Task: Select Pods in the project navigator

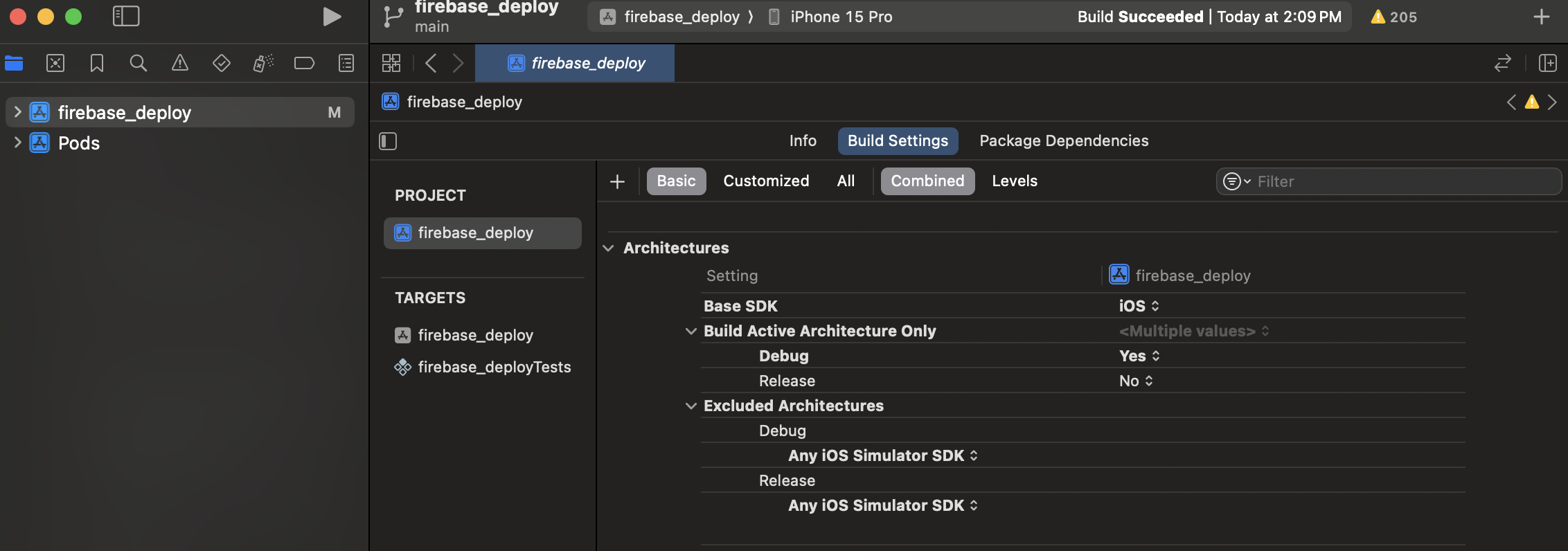Action: (x=79, y=143)
